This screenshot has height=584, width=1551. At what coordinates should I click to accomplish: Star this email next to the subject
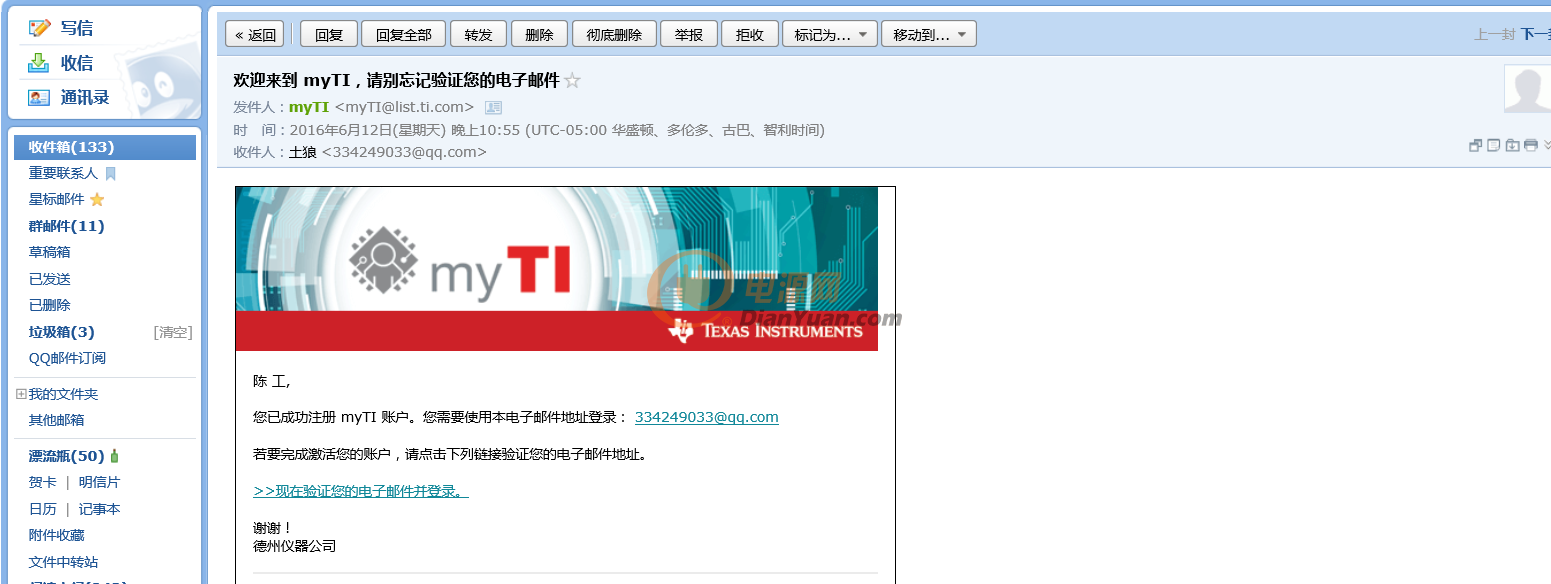pos(572,81)
